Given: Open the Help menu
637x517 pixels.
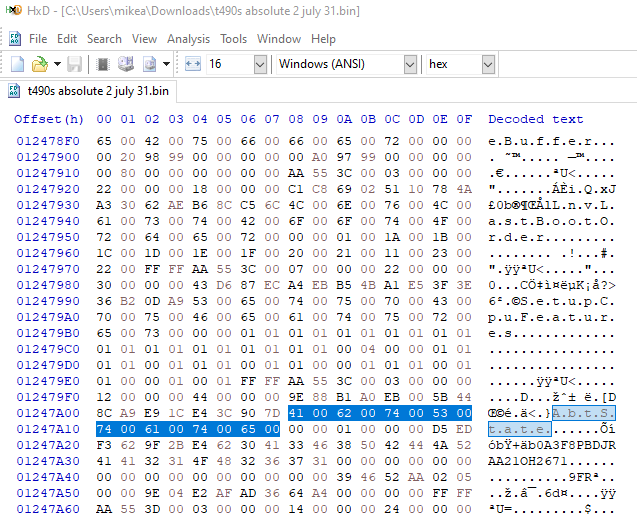Looking at the screenshot, I should click(323, 39).
